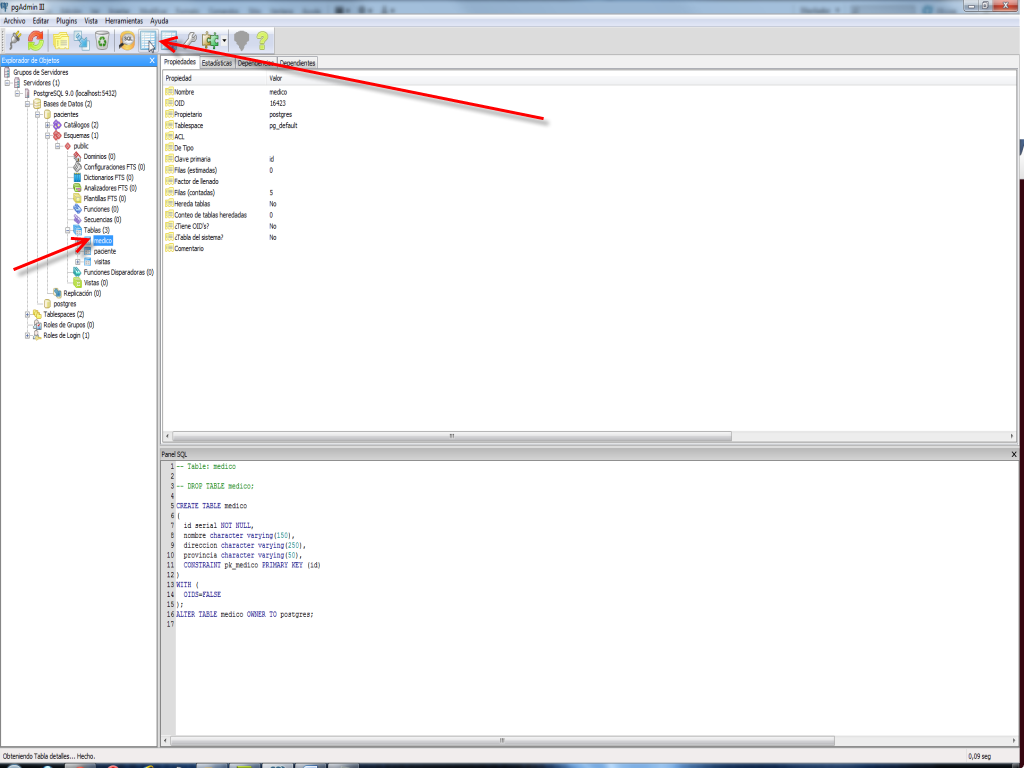Click the trash can drop-object icon
The image size is (1024, 768).
102,40
